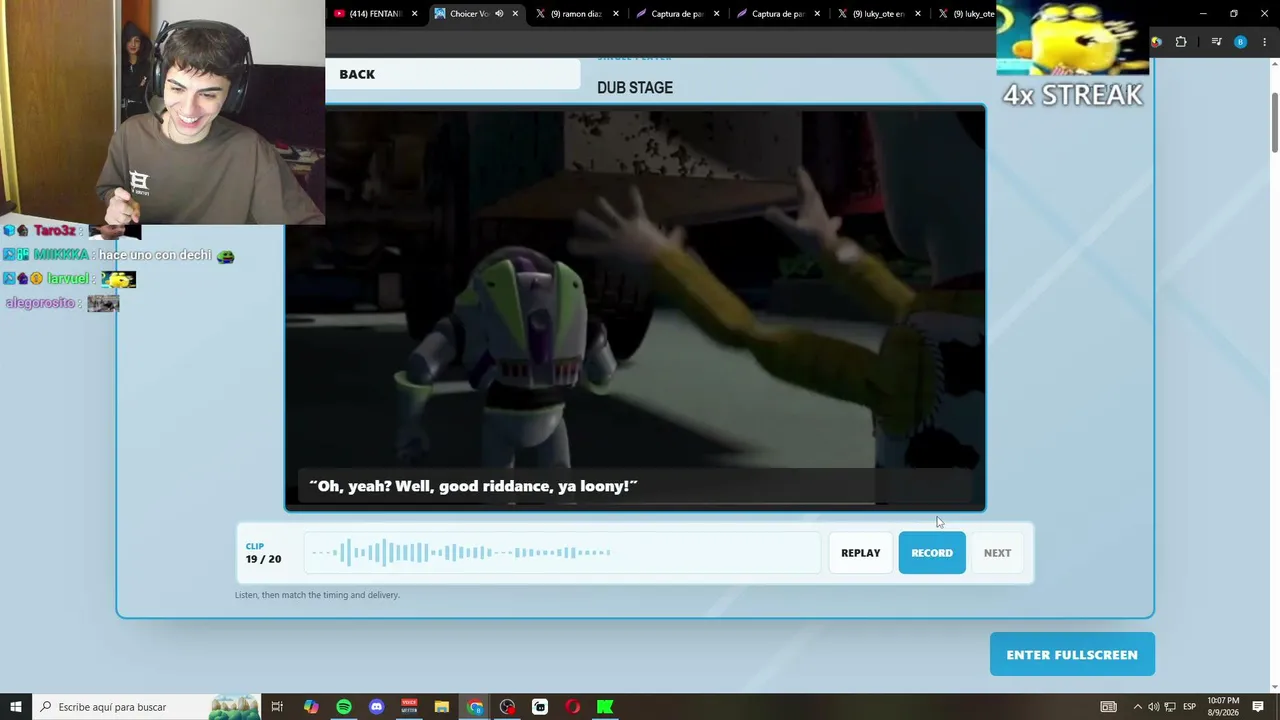Switch ESP input language indicator
Viewport: 1280px width, 720px height.
[1190, 707]
